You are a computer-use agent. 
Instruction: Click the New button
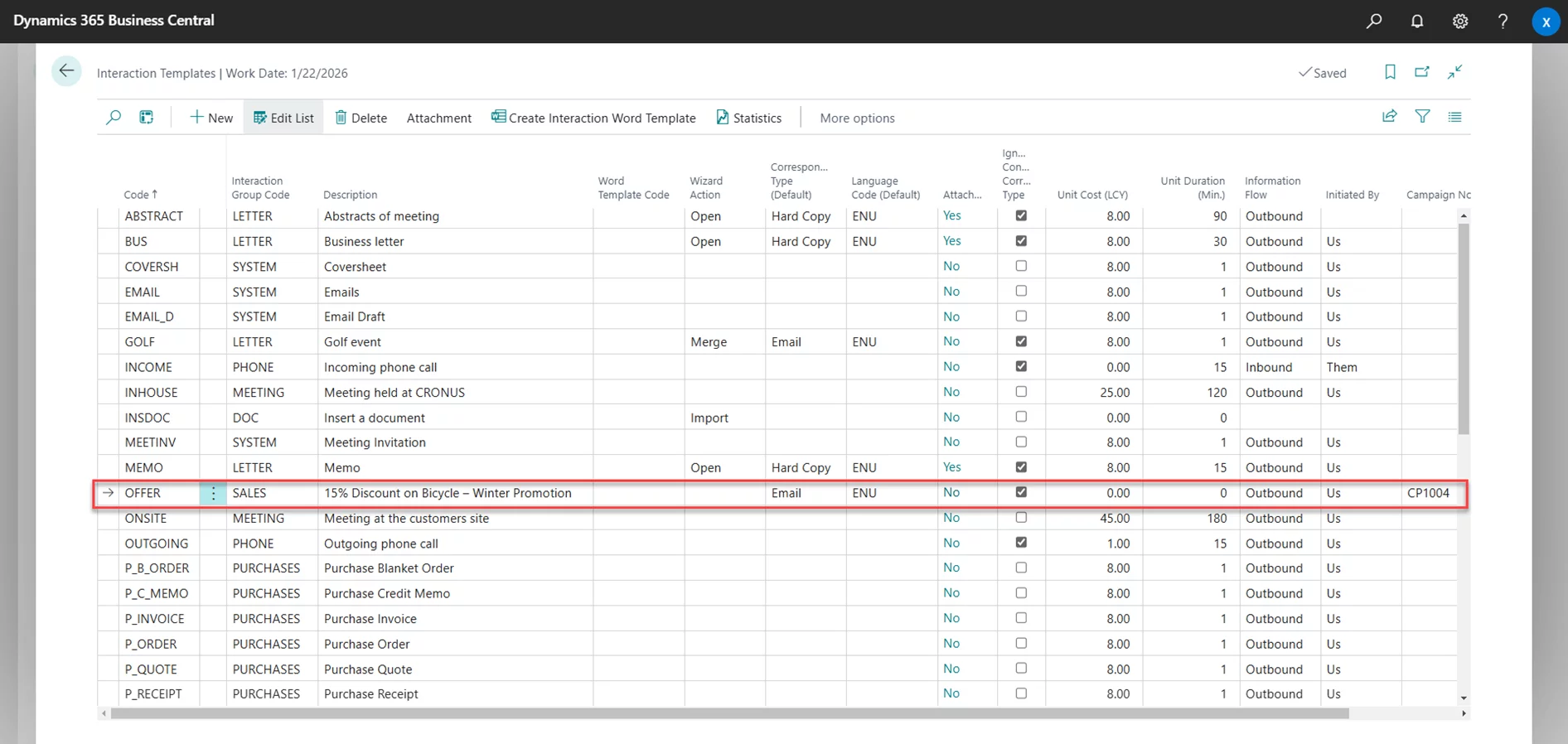(211, 118)
